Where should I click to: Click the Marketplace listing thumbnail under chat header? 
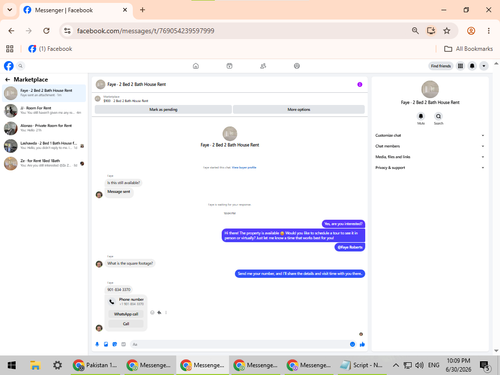[x=98, y=98]
